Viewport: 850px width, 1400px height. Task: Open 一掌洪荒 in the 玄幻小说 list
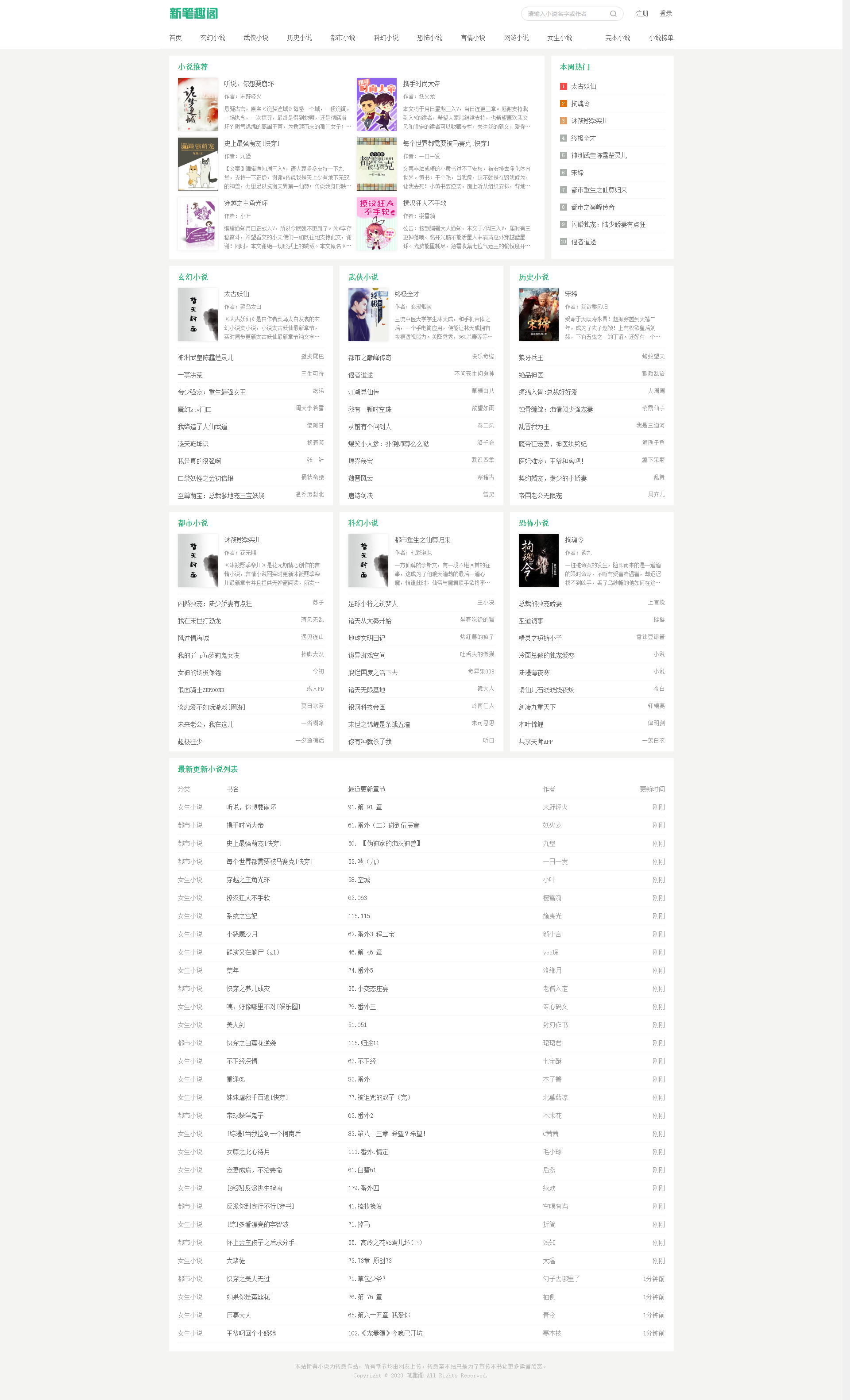190,375
